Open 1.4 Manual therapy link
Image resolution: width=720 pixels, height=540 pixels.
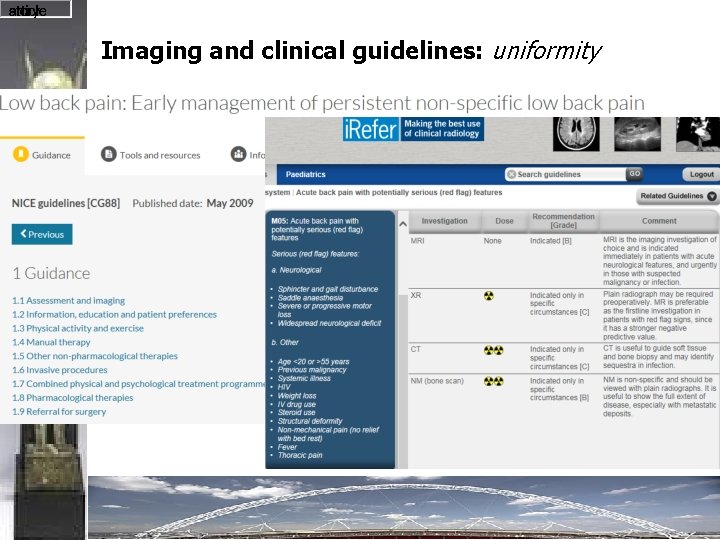click(x=51, y=342)
